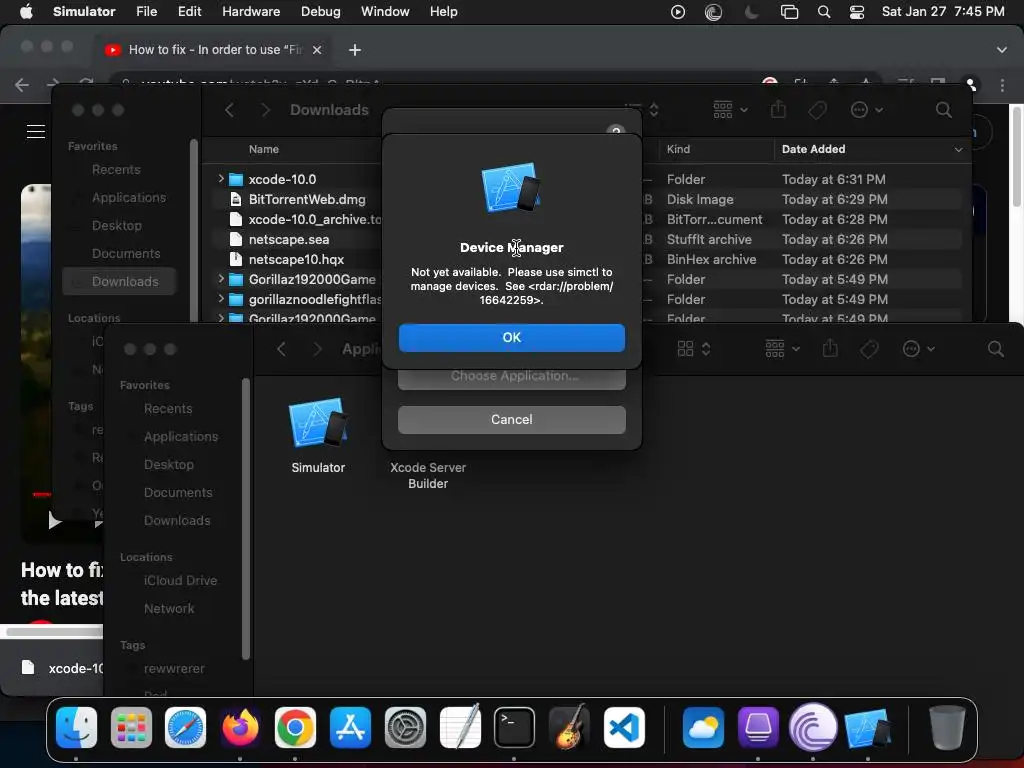Image resolution: width=1024 pixels, height=768 pixels.
Task: Open the File menu
Action: [146, 12]
